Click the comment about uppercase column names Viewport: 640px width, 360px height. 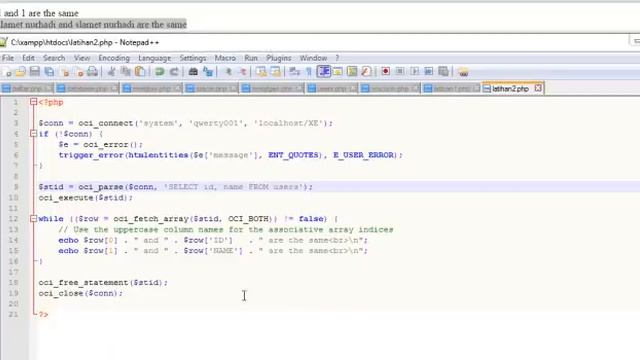(226, 229)
